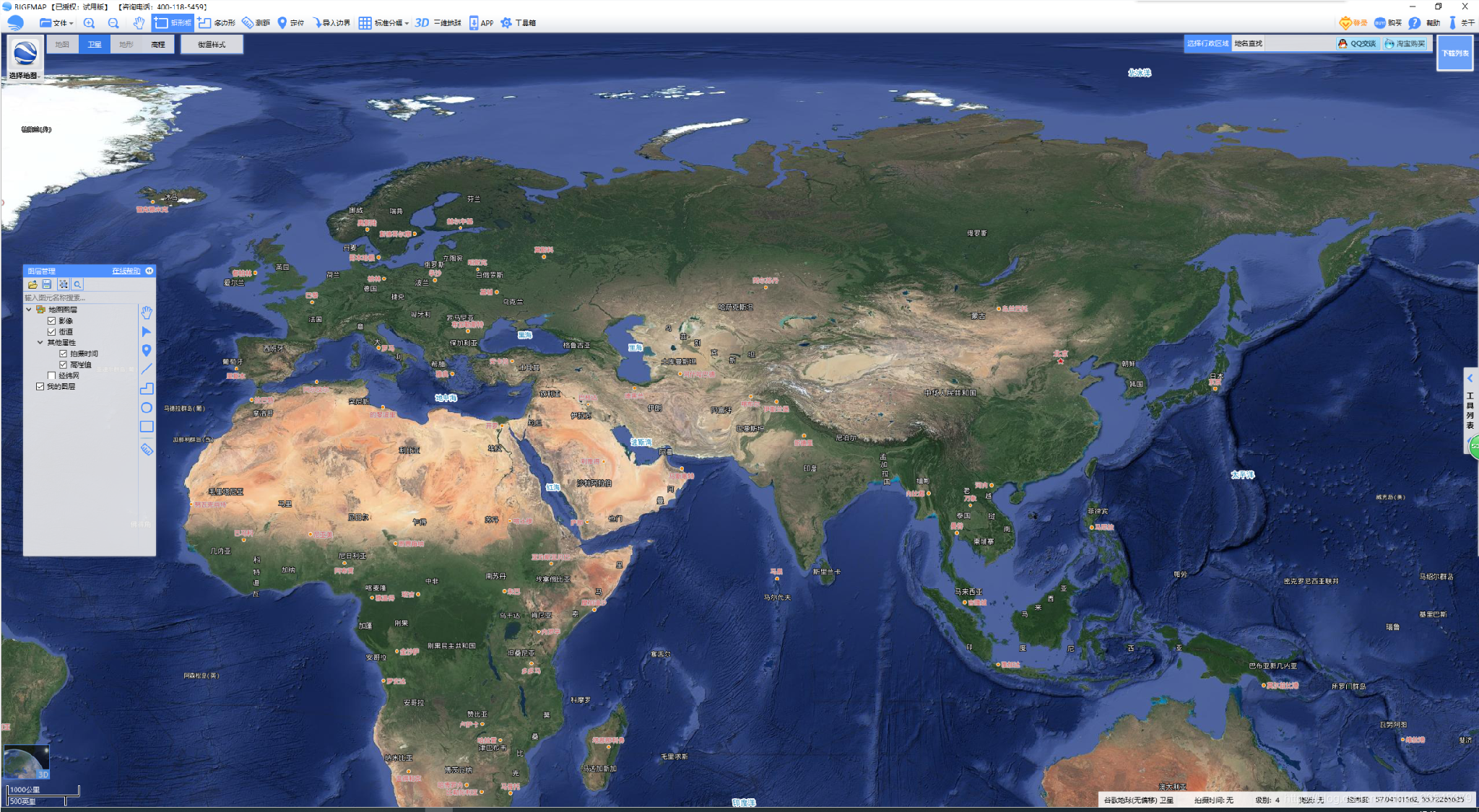This screenshot has height=812, width=1479.
Task: Choose the circle drawing tool
Action: tap(147, 408)
